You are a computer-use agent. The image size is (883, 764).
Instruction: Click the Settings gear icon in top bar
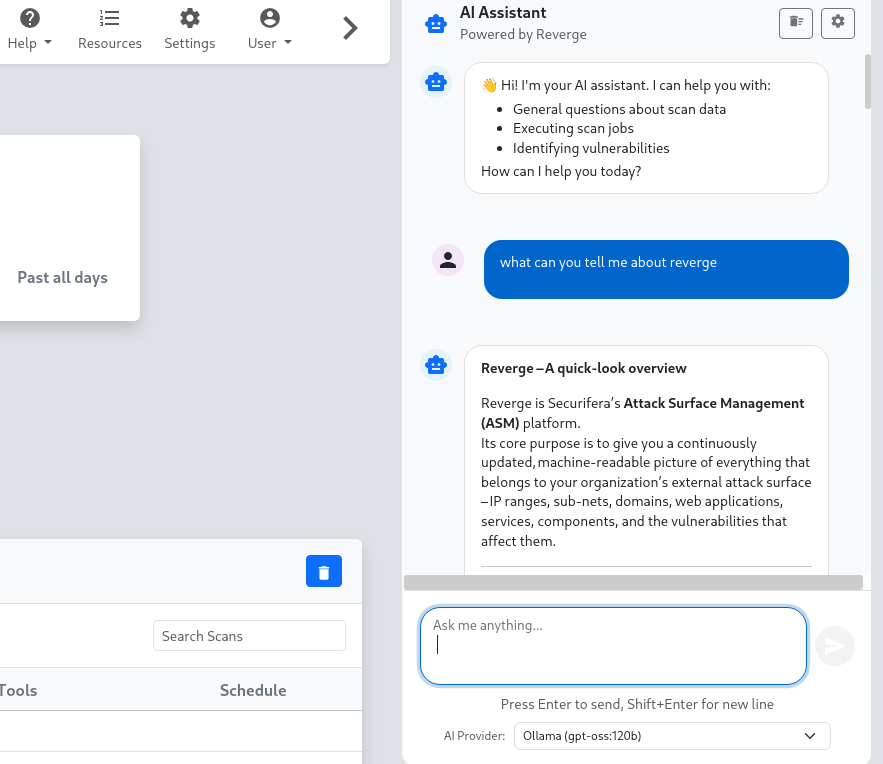(189, 16)
